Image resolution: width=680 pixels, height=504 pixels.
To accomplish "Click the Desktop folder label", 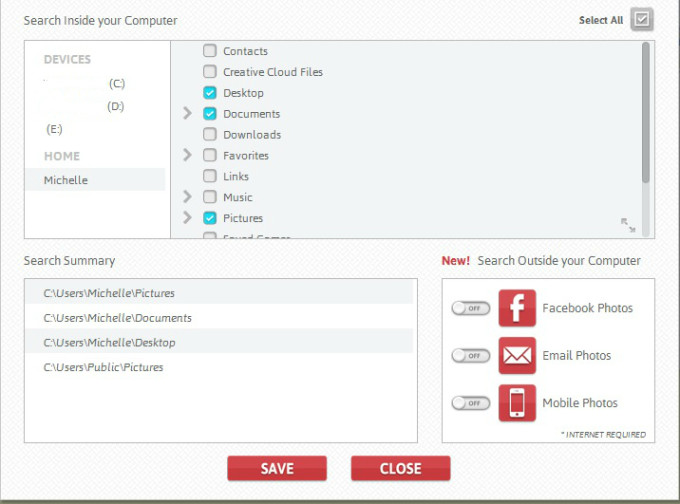I will [x=243, y=93].
